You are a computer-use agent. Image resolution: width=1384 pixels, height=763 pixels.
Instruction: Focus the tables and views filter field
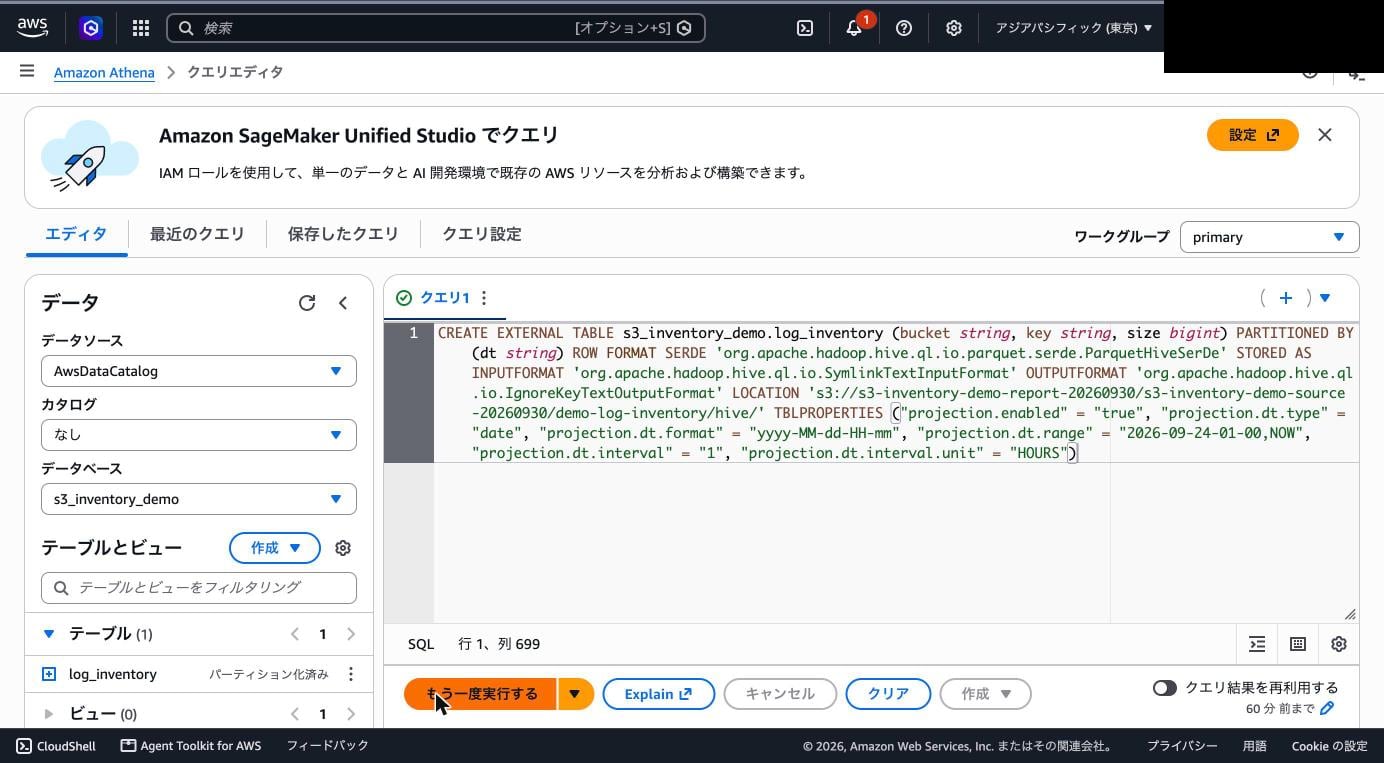click(199, 588)
